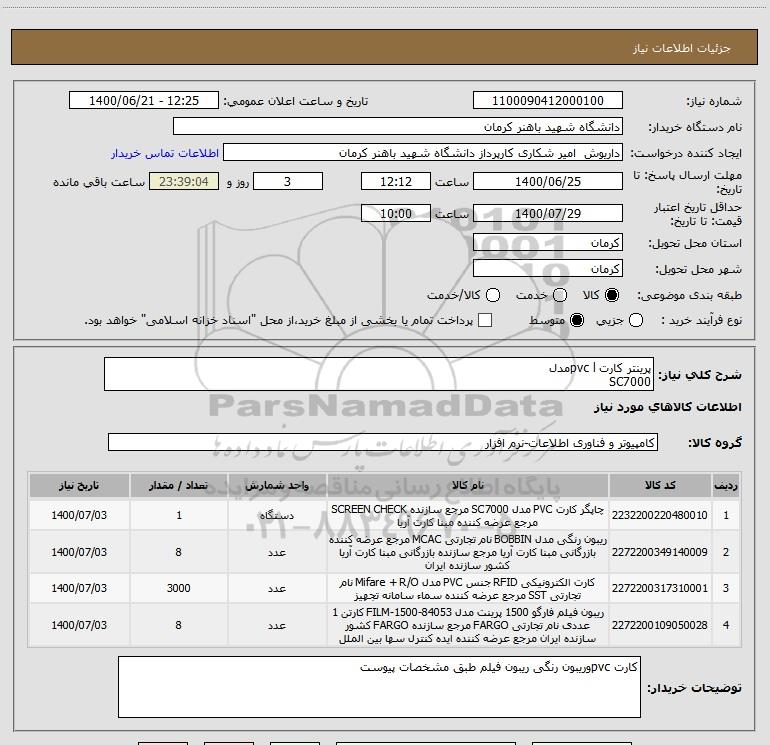This screenshot has height=745, width=770.
Task: Select the کالا/خدمت radio button
Action: [x=493, y=295]
